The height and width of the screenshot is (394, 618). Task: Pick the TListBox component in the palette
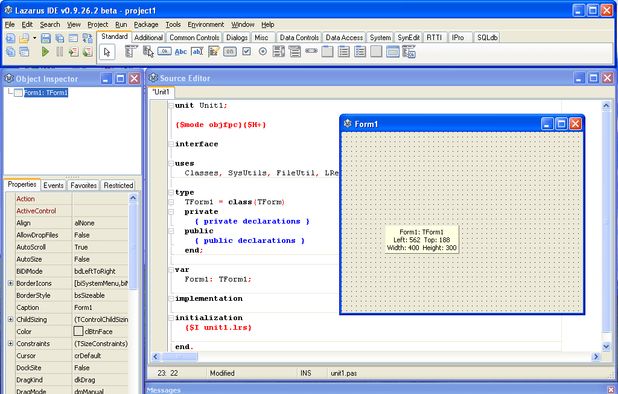(x=279, y=52)
